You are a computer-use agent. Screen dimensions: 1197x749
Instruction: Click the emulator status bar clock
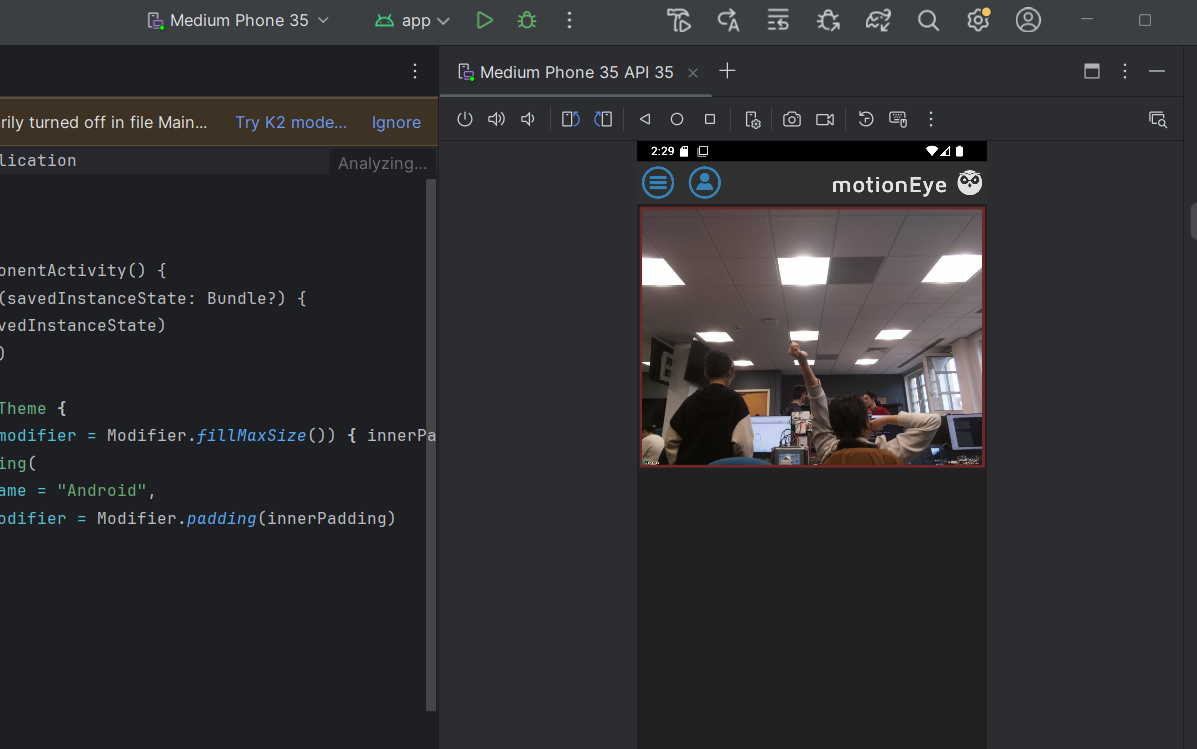pos(662,151)
